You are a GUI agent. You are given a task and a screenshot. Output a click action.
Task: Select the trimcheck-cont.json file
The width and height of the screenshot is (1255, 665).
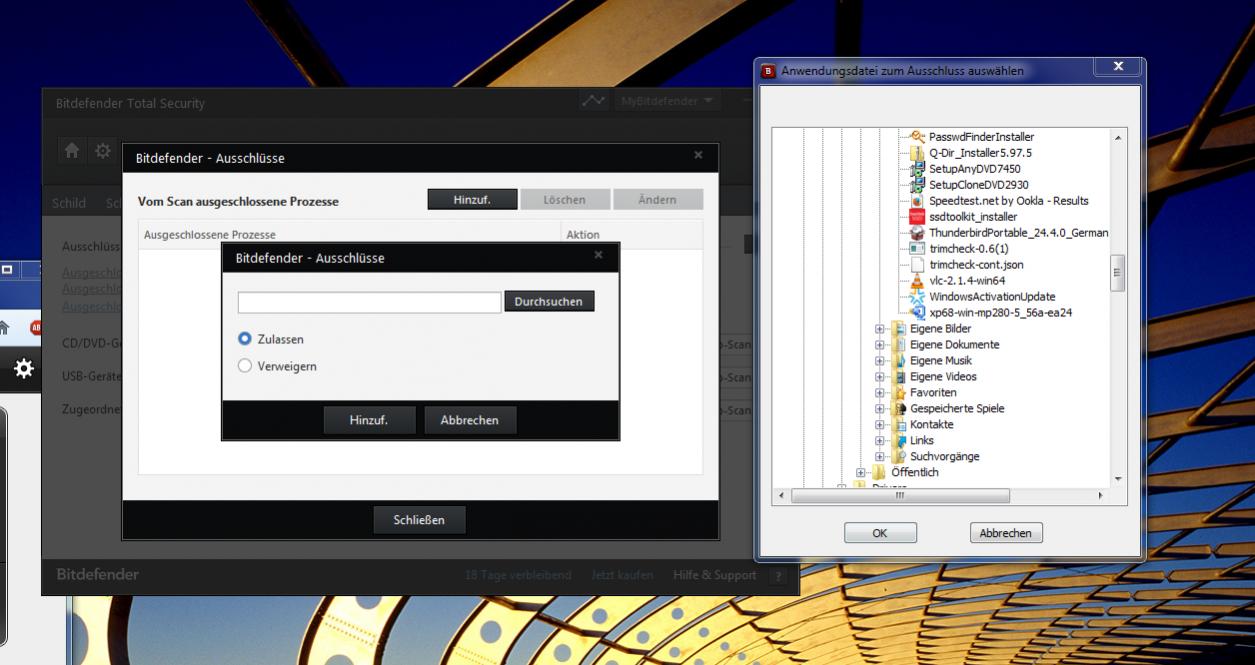click(976, 265)
